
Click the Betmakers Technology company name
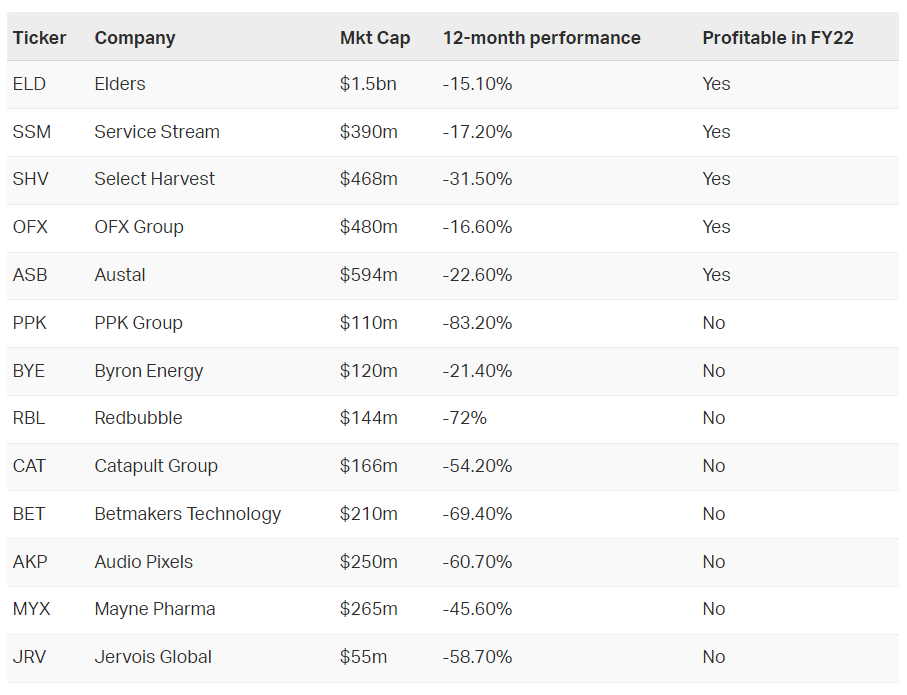pyautogui.click(x=188, y=514)
